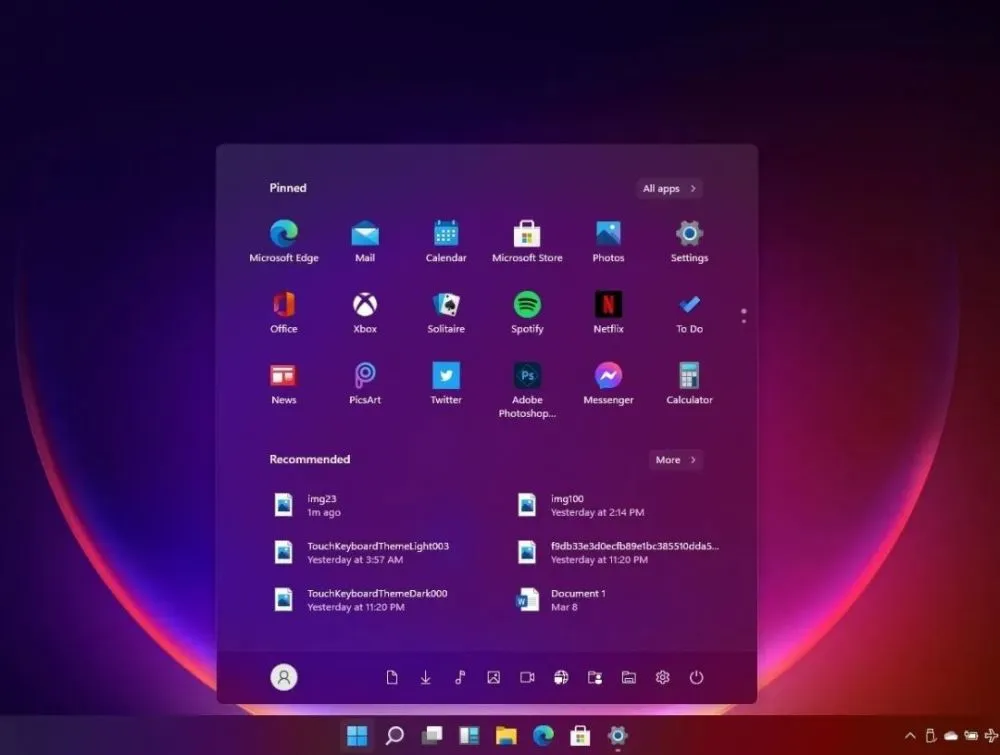This screenshot has width=1000, height=755.
Task: Open Spotify from the pinned apps
Action: (527, 306)
